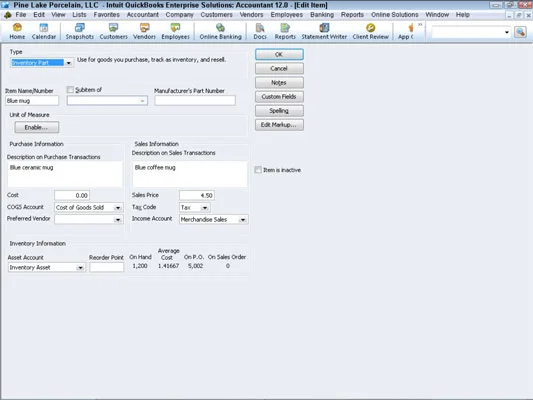The width and height of the screenshot is (533, 400).
Task: Open the Calendar toolbar icon
Action: [44, 31]
